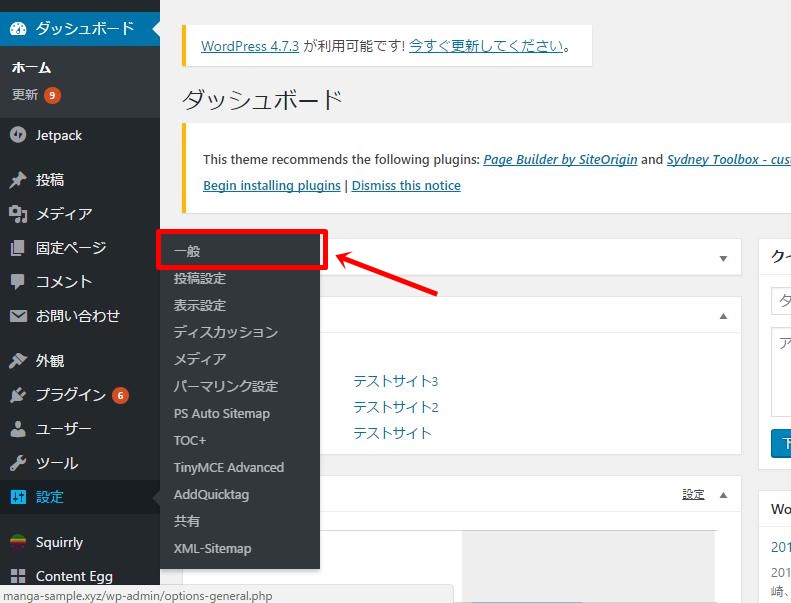Click the paintbrush icon beside 外観

click(x=18, y=360)
